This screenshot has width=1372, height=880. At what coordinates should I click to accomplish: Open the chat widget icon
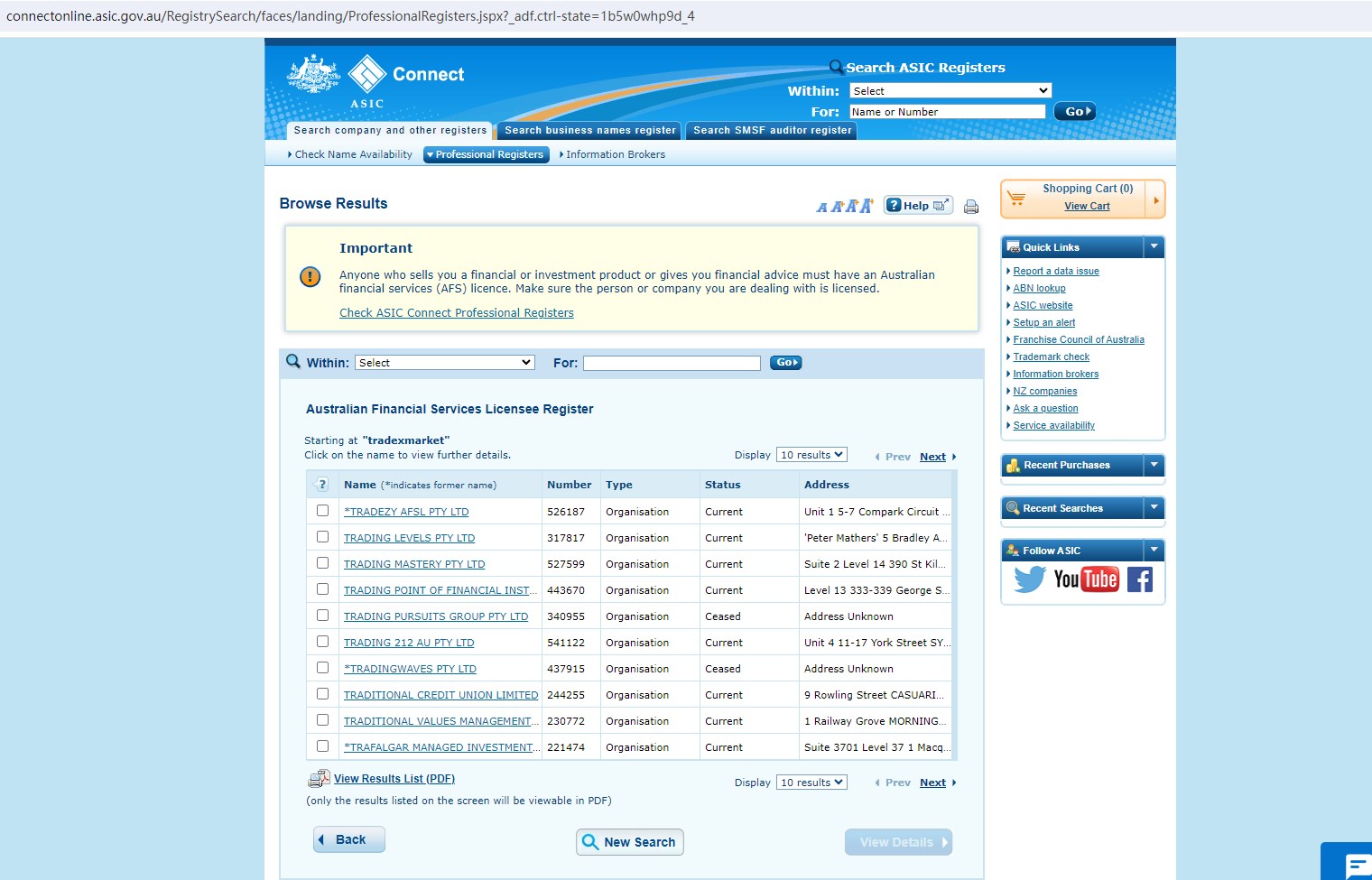click(x=1358, y=866)
